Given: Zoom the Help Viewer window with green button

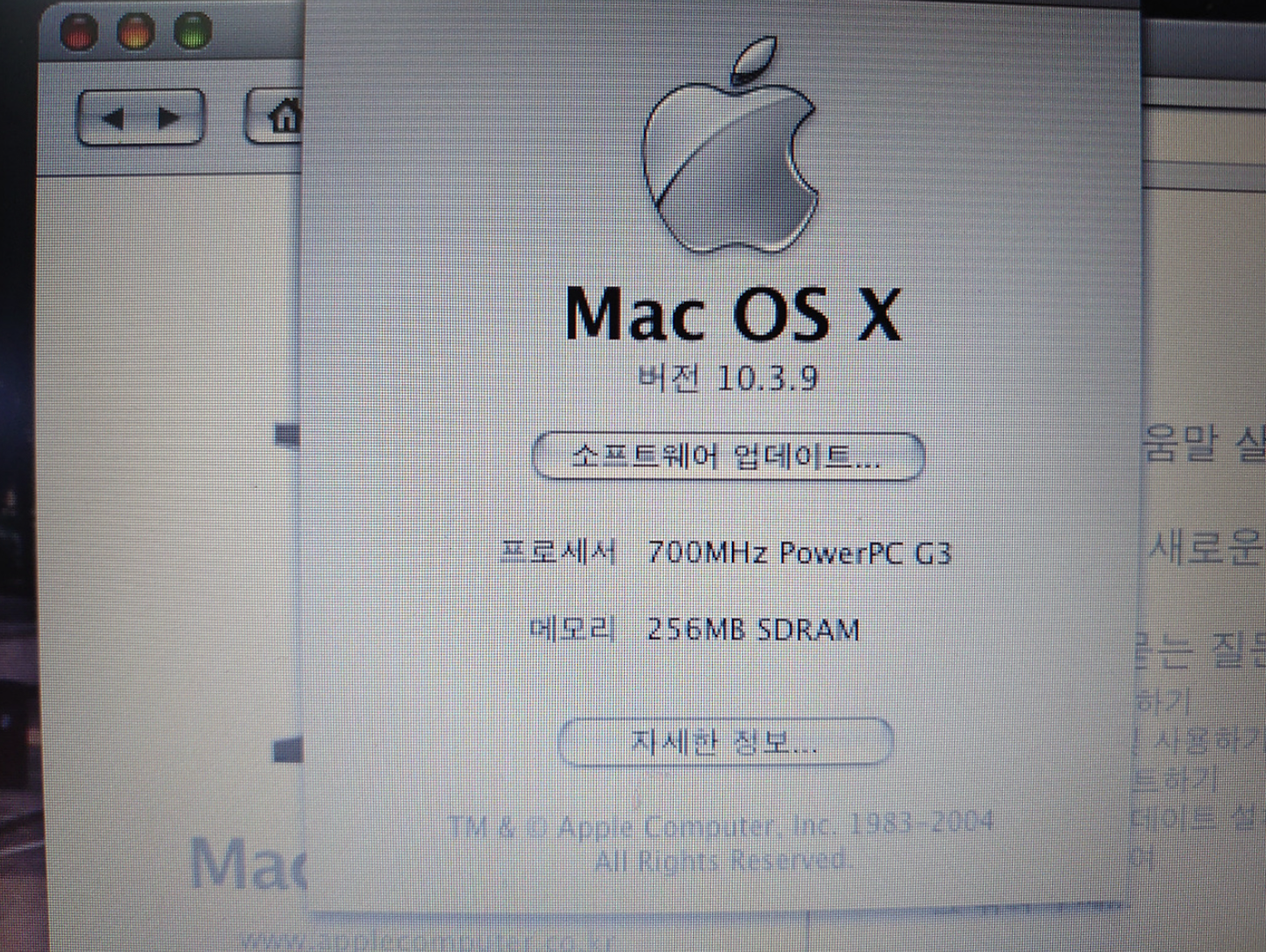Looking at the screenshot, I should point(192,32).
